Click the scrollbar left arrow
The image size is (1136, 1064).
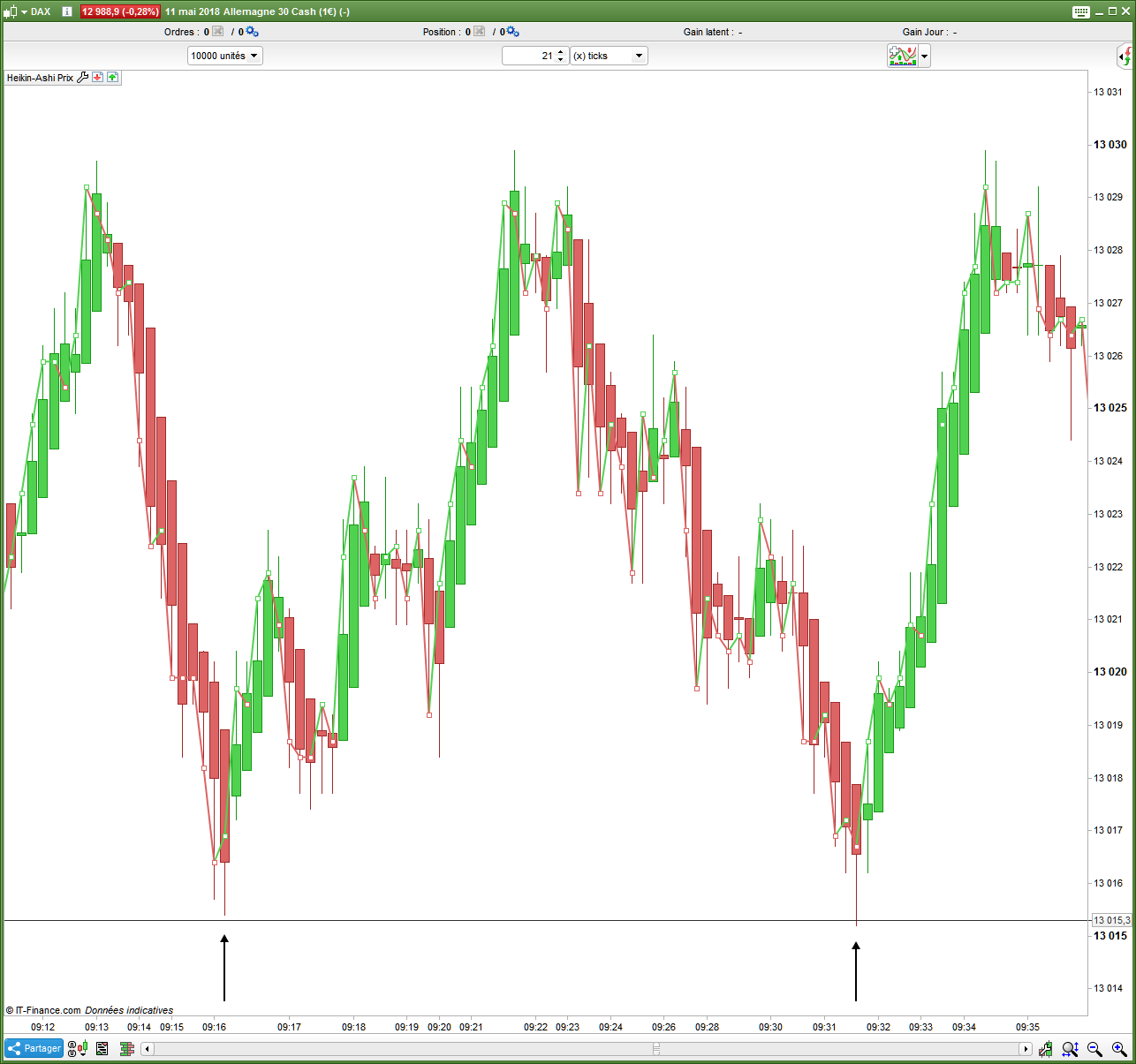click(148, 1049)
